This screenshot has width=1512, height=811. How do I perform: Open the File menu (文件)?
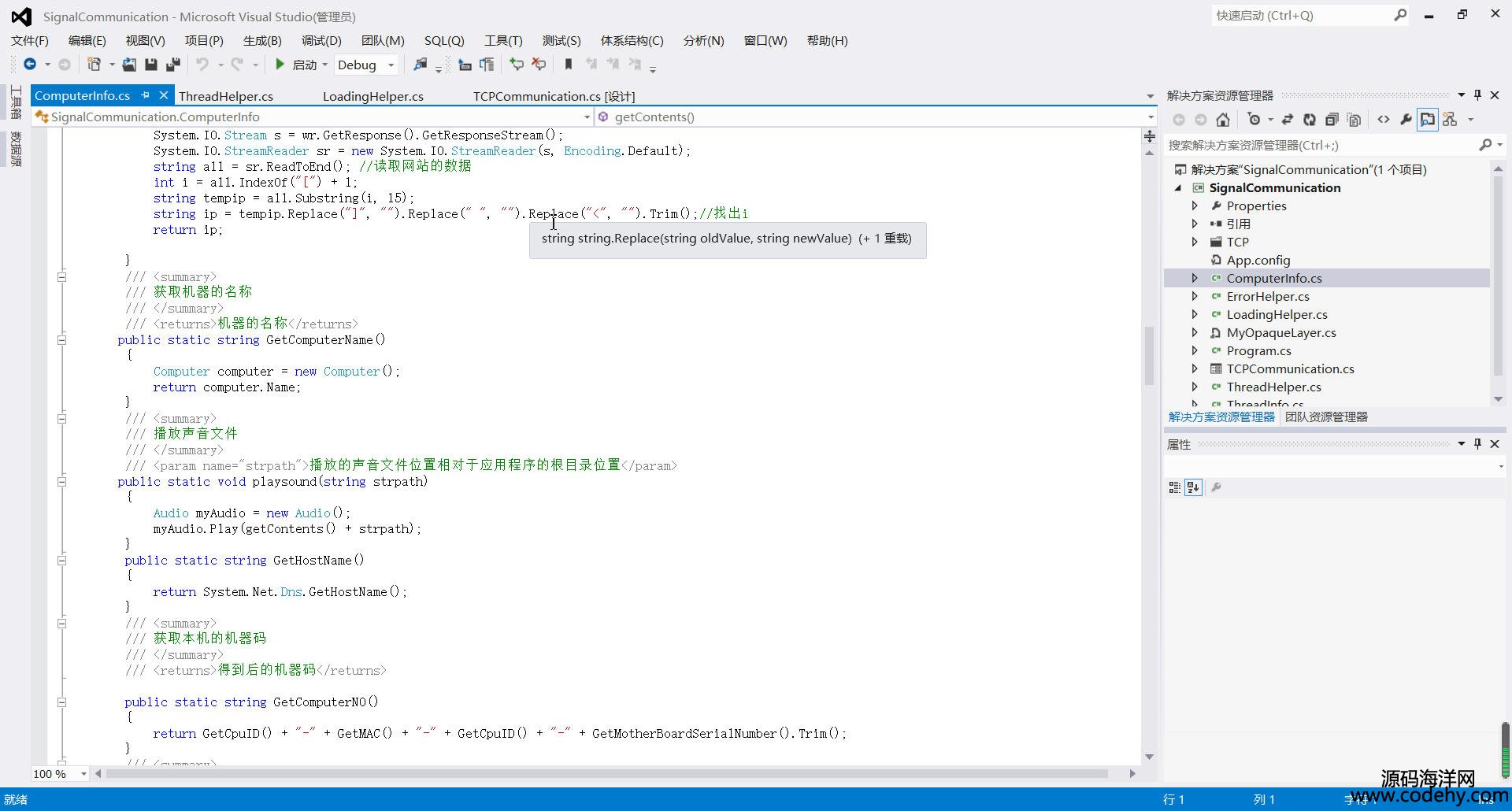coord(30,40)
